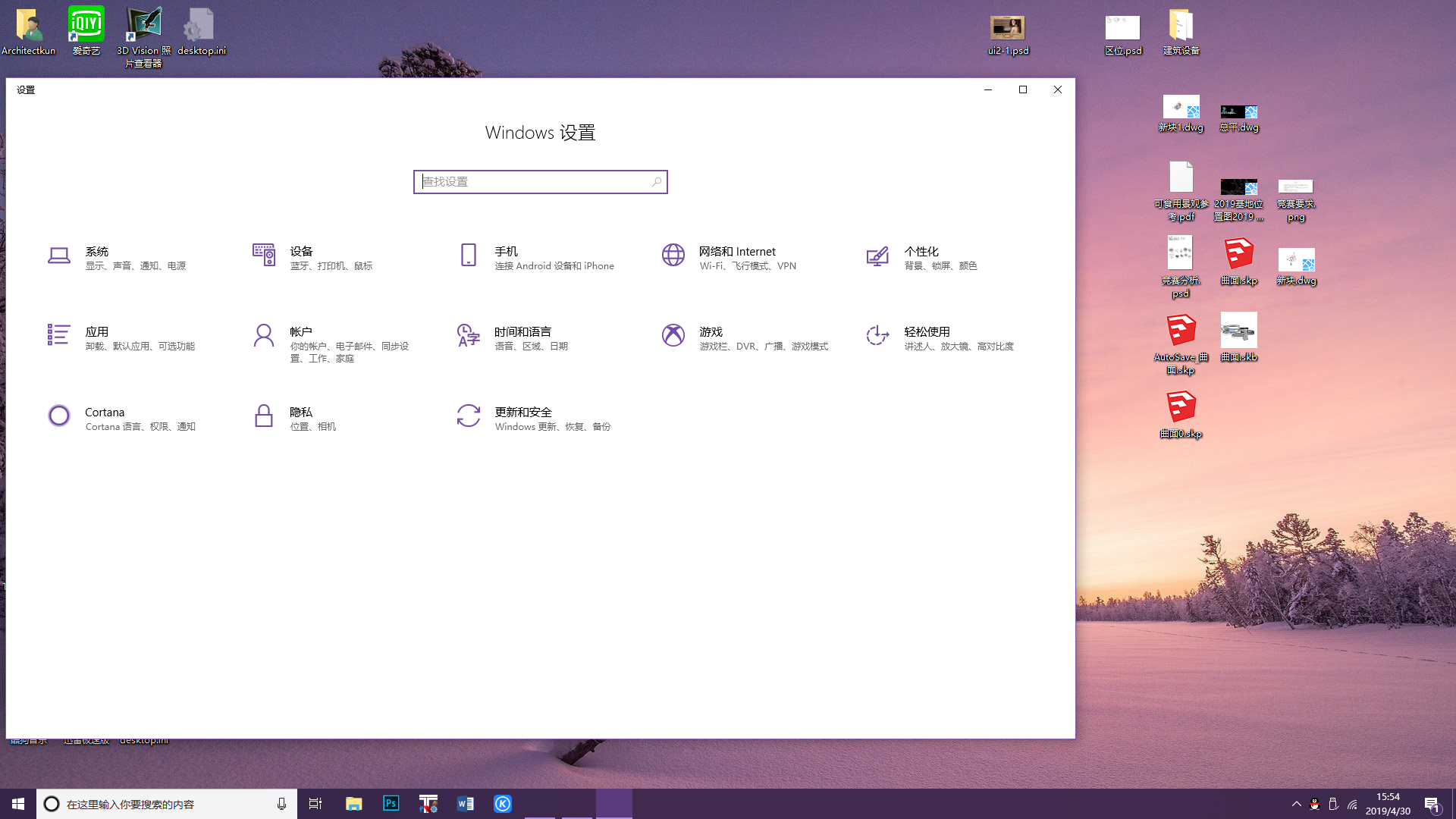The height and width of the screenshot is (819, 1456).
Task: Close the 设置 window
Action: tap(1057, 89)
